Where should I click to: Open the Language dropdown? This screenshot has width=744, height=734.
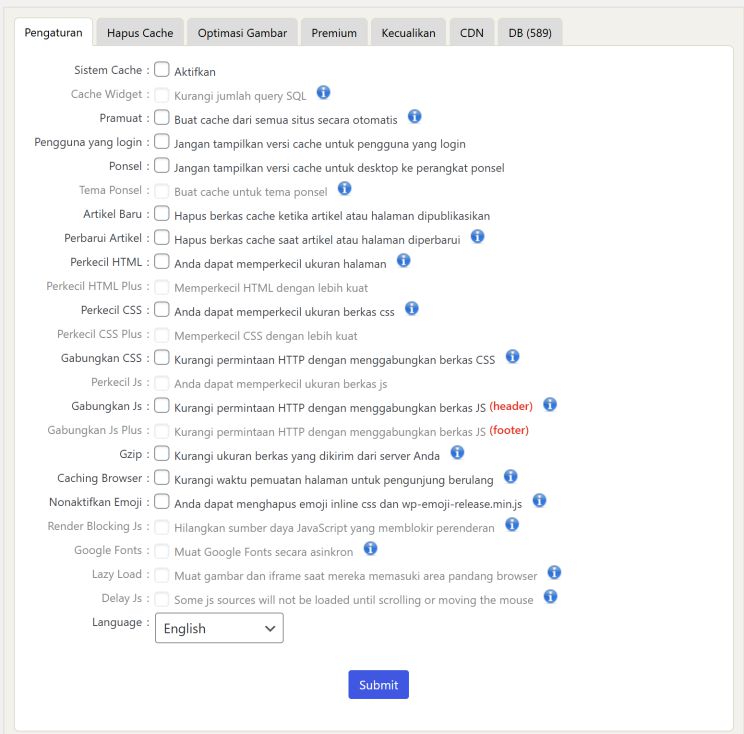click(219, 628)
